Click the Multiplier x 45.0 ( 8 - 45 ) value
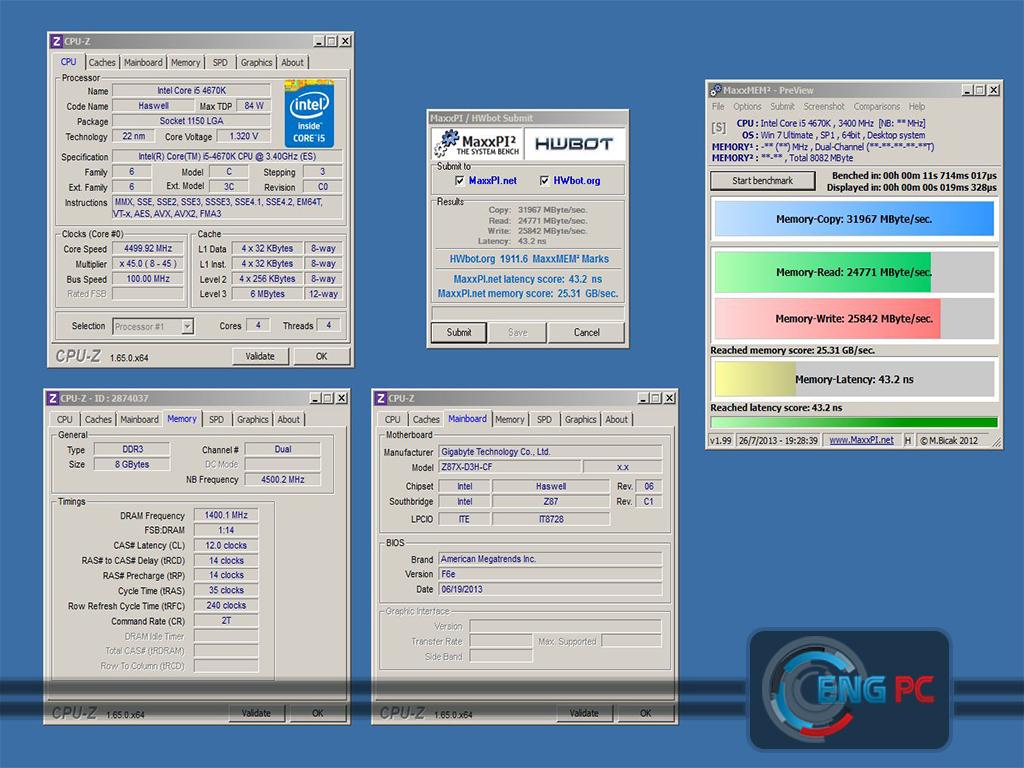The width and height of the screenshot is (1024, 768). tap(148, 264)
